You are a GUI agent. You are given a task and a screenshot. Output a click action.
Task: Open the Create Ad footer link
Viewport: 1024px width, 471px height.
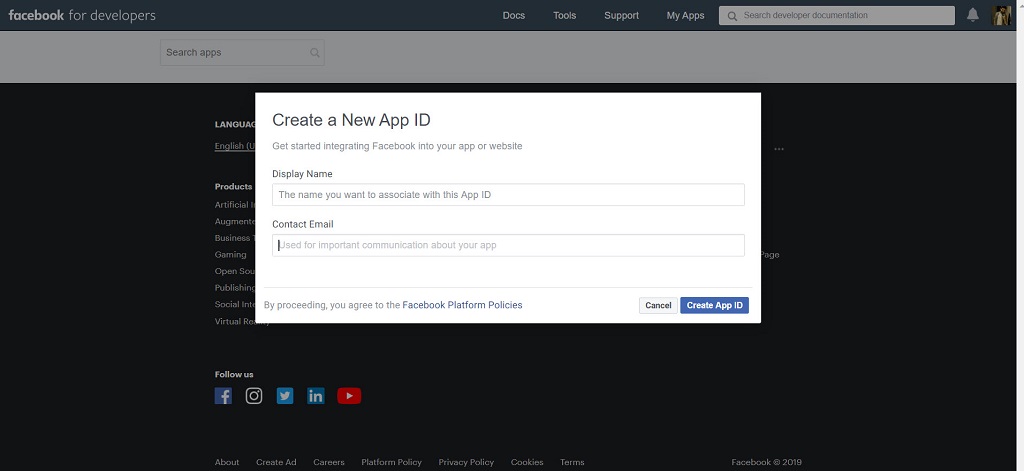pos(276,462)
